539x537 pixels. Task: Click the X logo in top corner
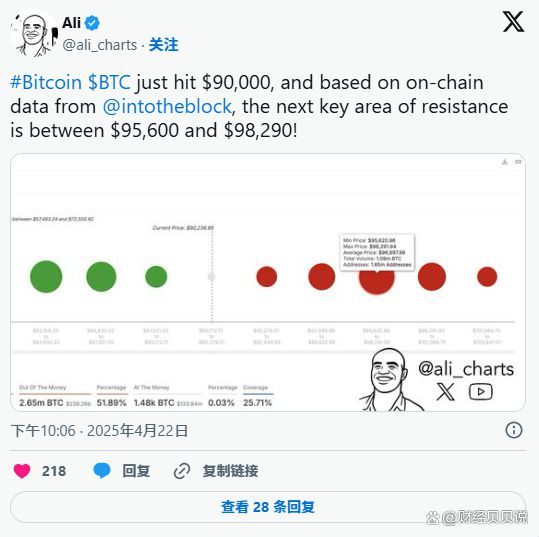(513, 21)
